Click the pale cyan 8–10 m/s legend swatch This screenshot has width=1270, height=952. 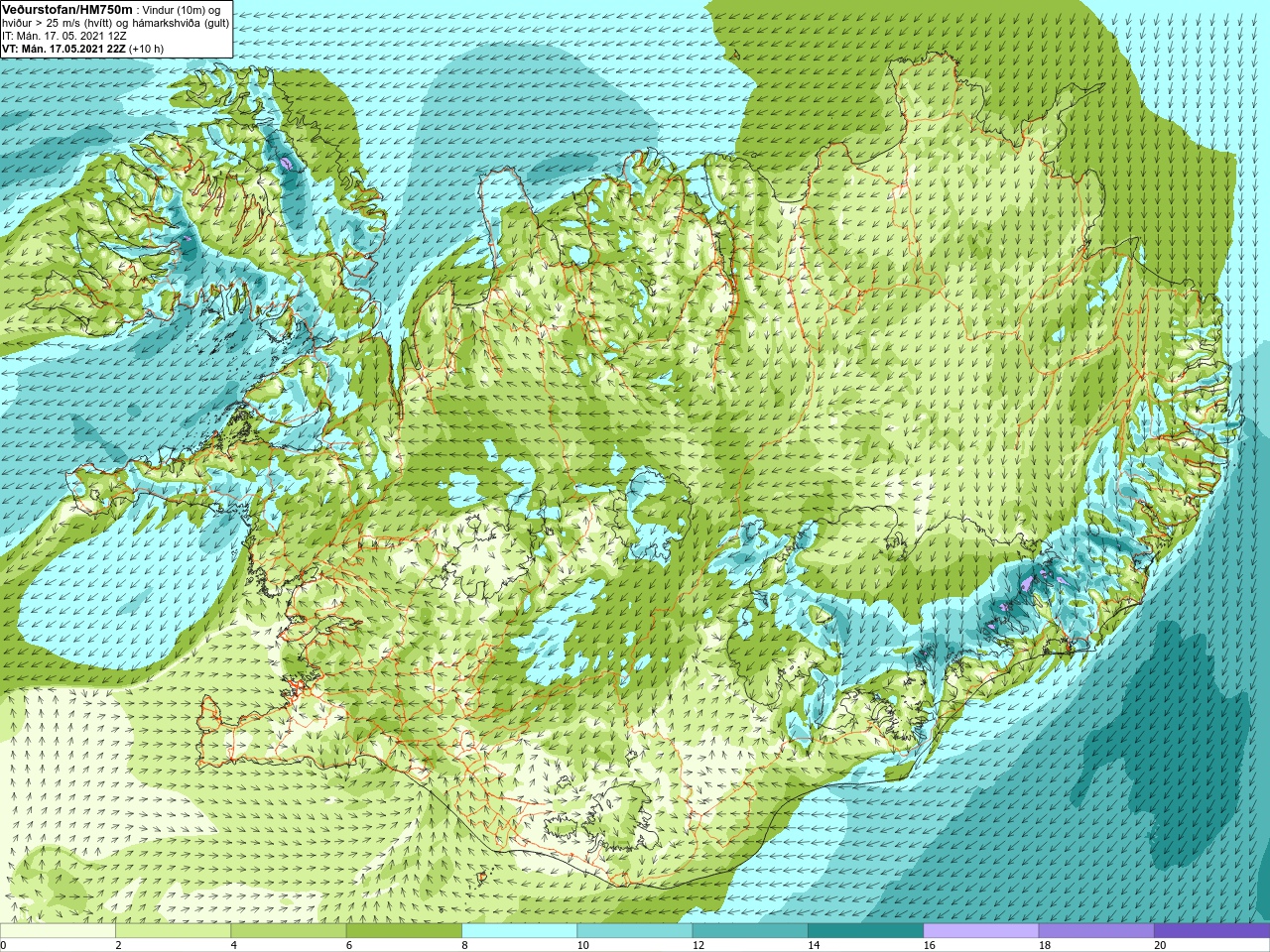(519, 931)
